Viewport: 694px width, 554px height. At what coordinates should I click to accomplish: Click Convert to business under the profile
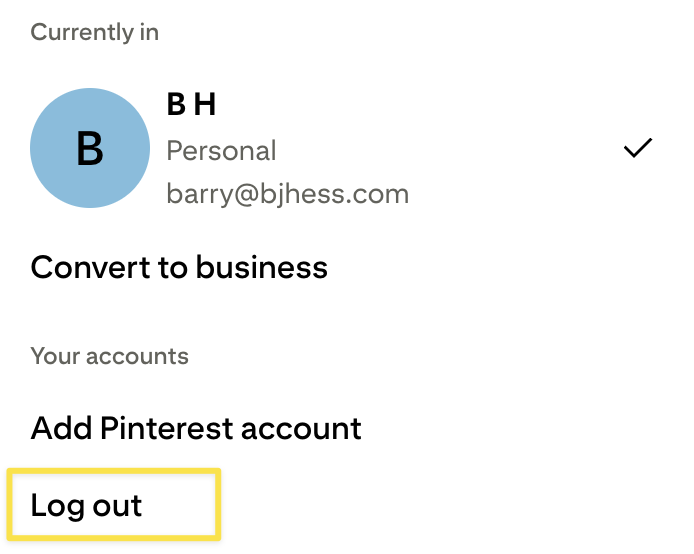tap(179, 267)
